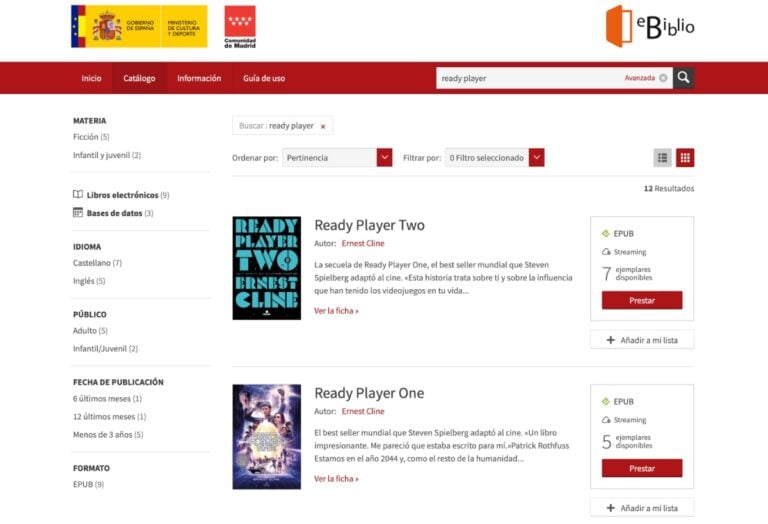Click the plus icon for Ready Player One list
Screen dimensions: 768x524
click(610, 508)
